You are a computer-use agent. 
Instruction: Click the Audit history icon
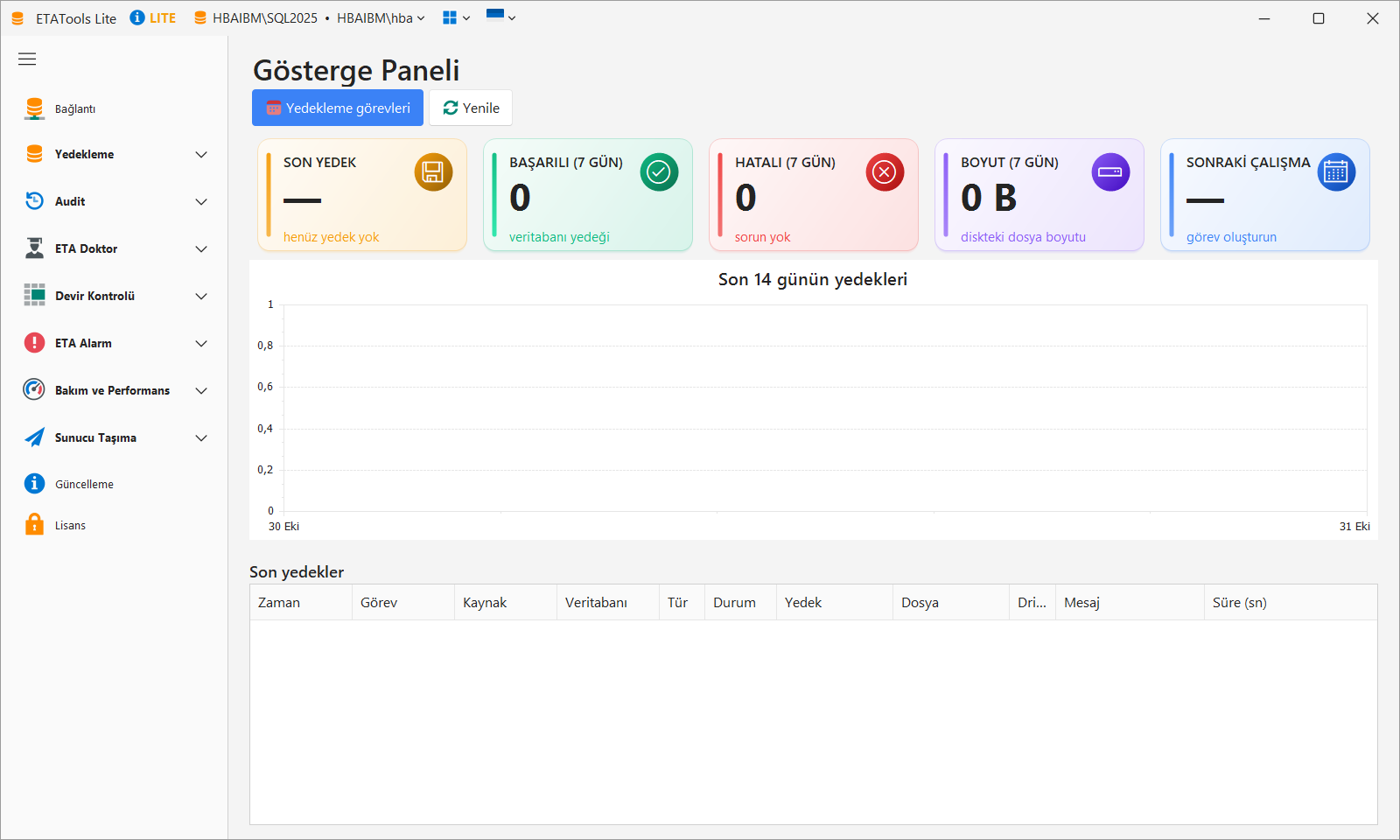(x=34, y=201)
